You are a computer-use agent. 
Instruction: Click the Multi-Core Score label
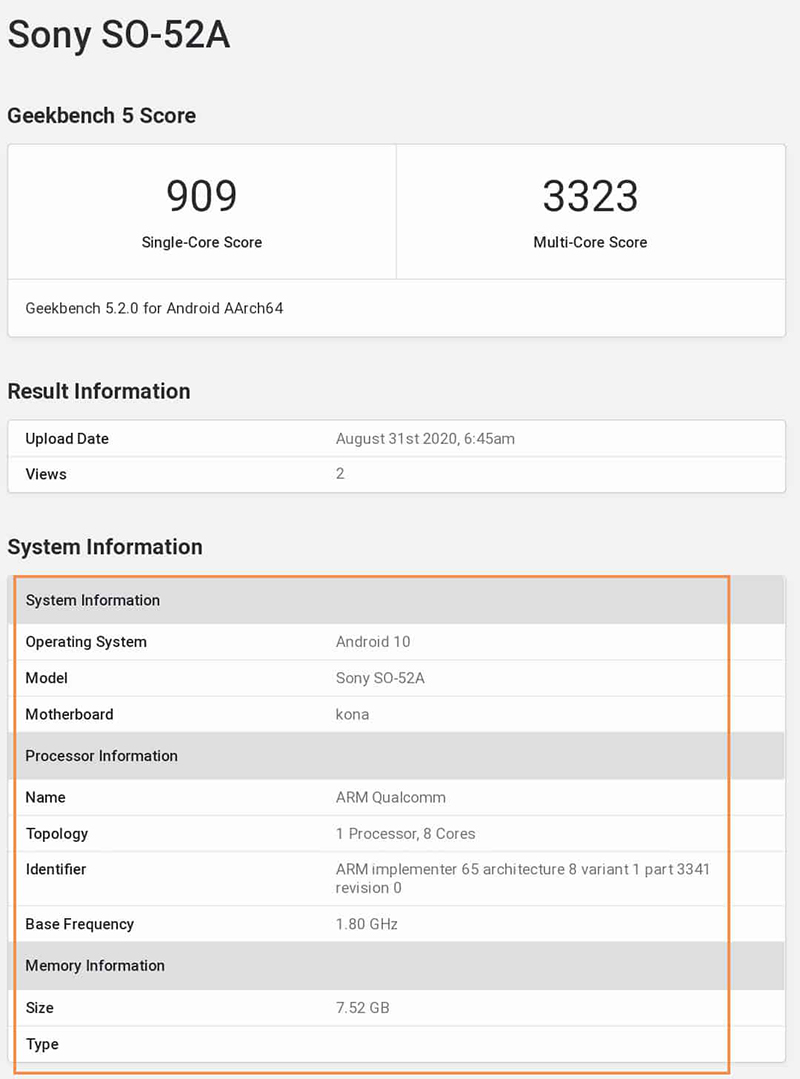pos(590,242)
